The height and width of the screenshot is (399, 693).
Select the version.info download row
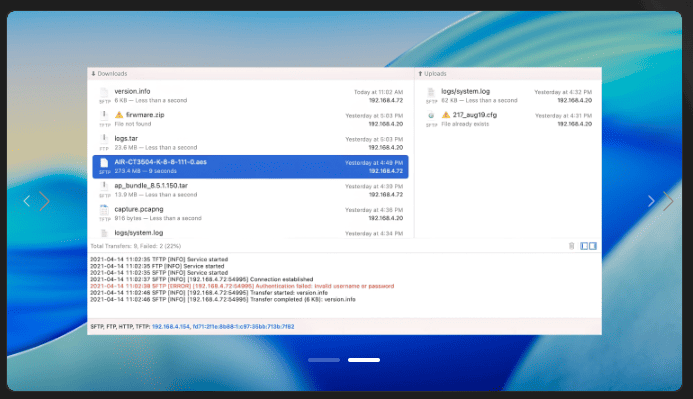[250, 96]
